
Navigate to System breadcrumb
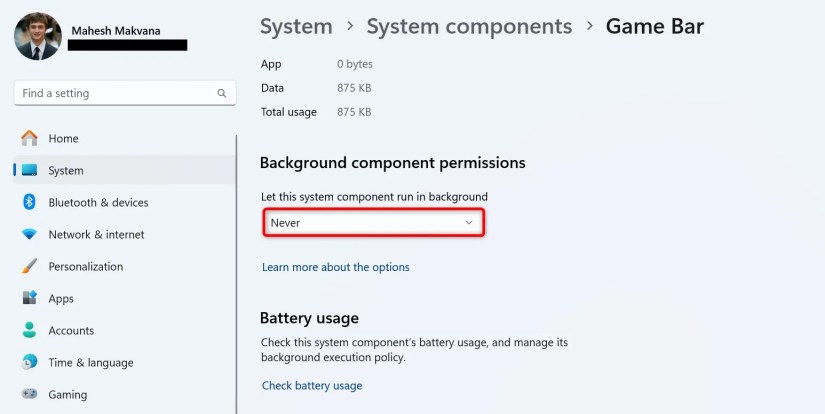click(x=296, y=26)
